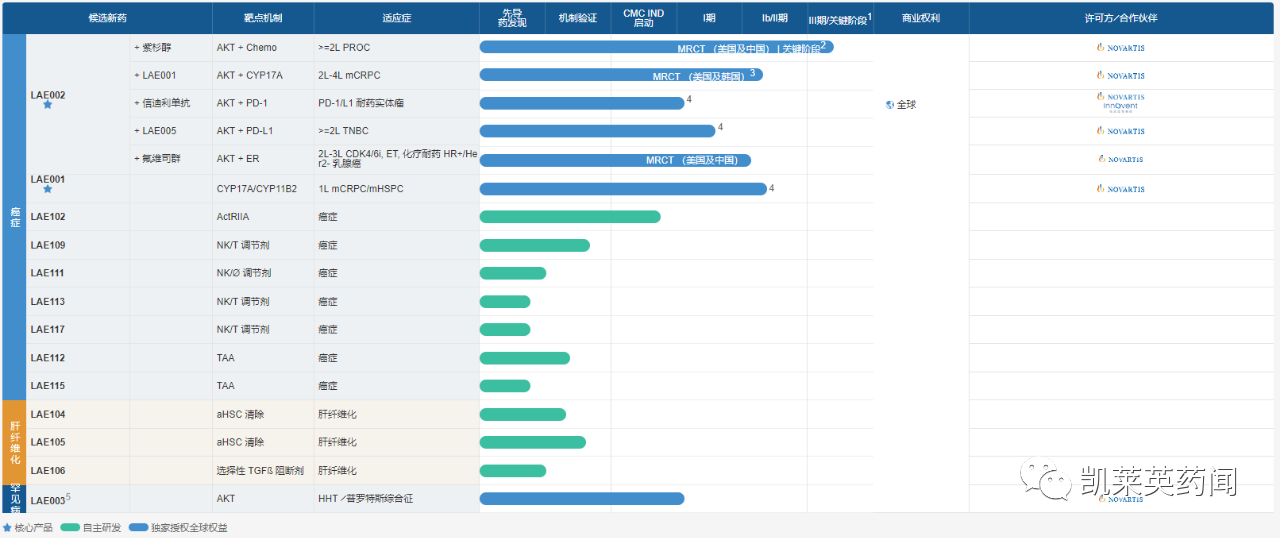The image size is (1280, 538).
Task: Click the green progress bar for LAE109
Action: click(x=534, y=245)
